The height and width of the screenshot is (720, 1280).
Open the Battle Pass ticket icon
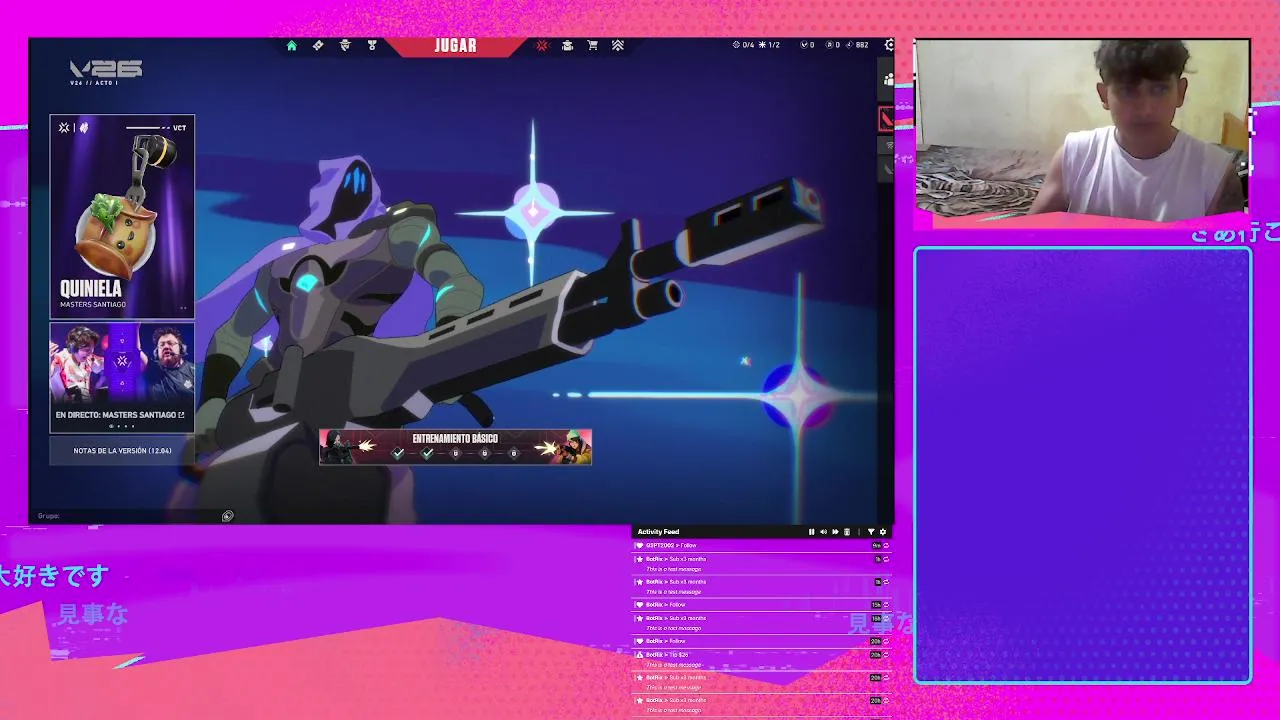[318, 45]
